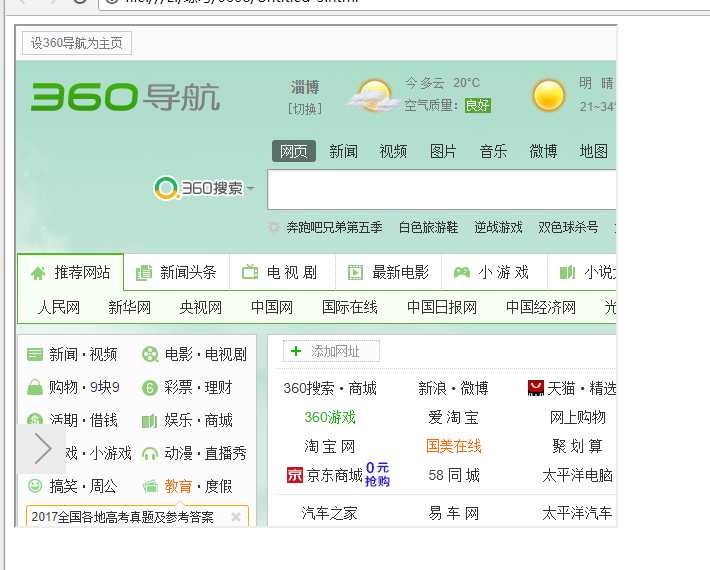Click the home icon on 推荐网站 tab
This screenshot has width=710, height=570.
[38, 273]
